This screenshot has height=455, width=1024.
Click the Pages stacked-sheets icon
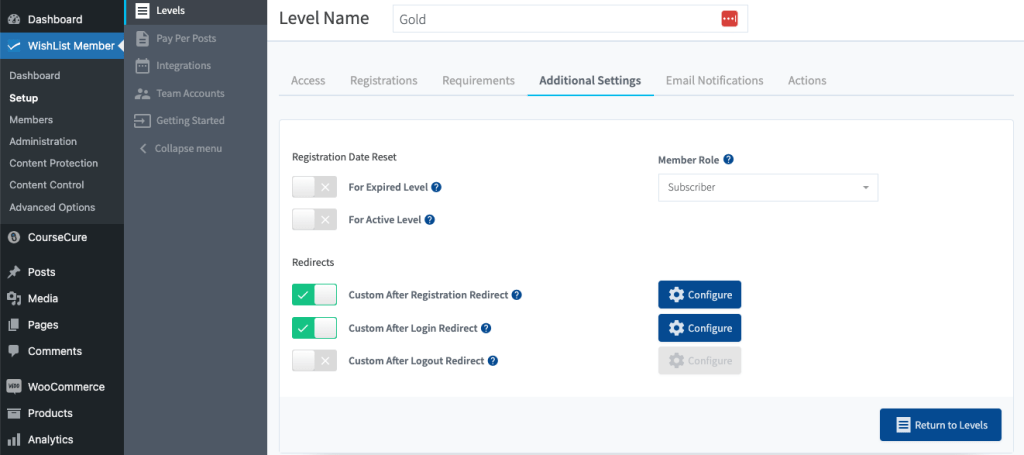coord(14,324)
